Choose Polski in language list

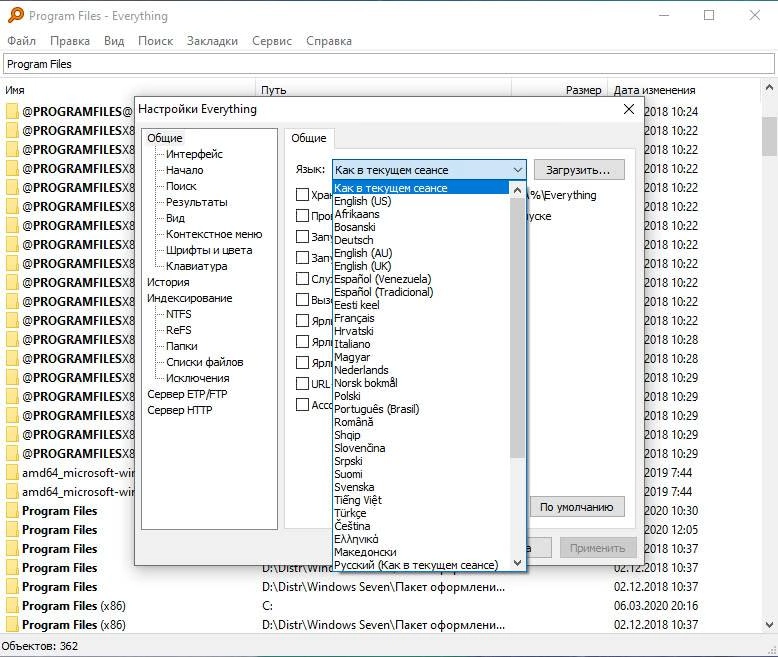pyautogui.click(x=421, y=396)
